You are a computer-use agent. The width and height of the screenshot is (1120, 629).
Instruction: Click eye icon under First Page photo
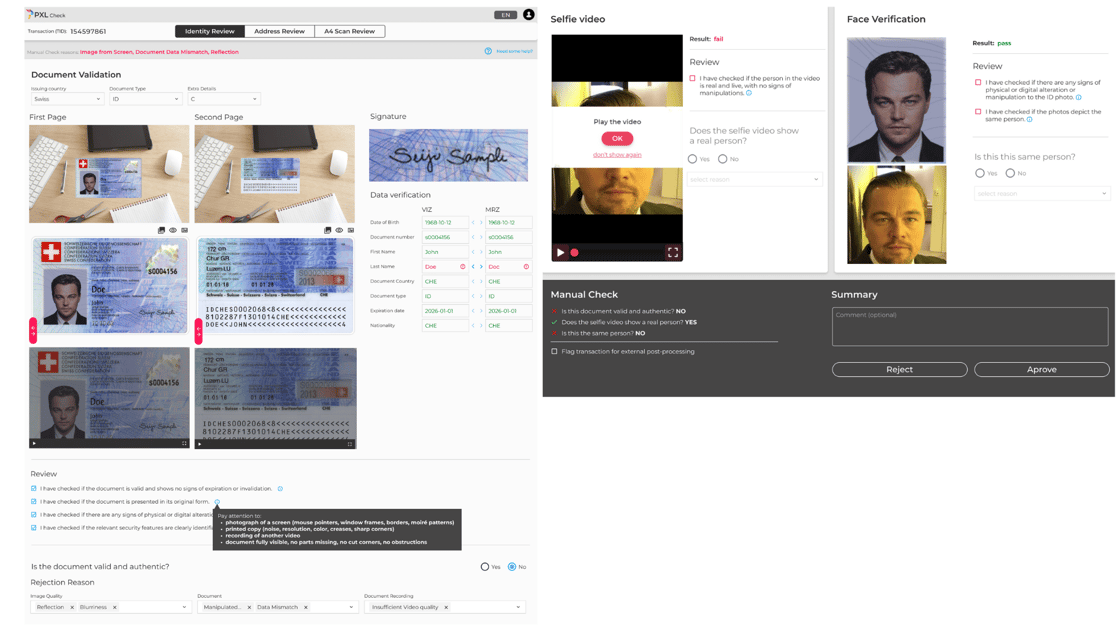172,230
